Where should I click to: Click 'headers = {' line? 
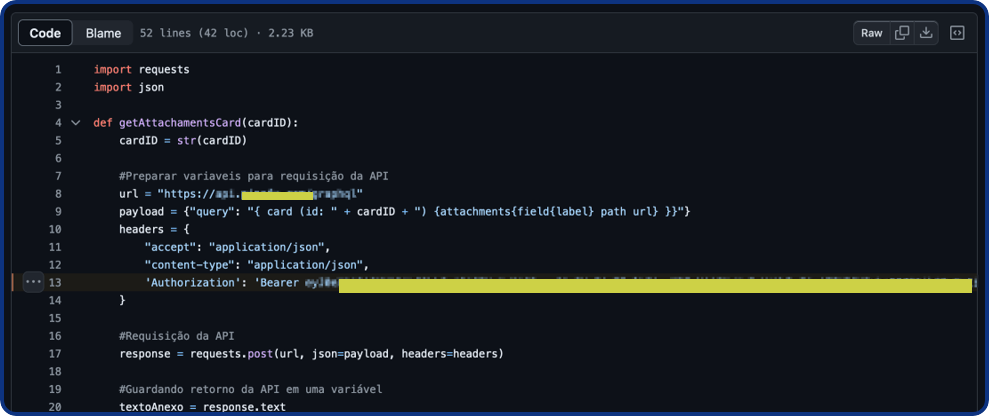(x=154, y=229)
